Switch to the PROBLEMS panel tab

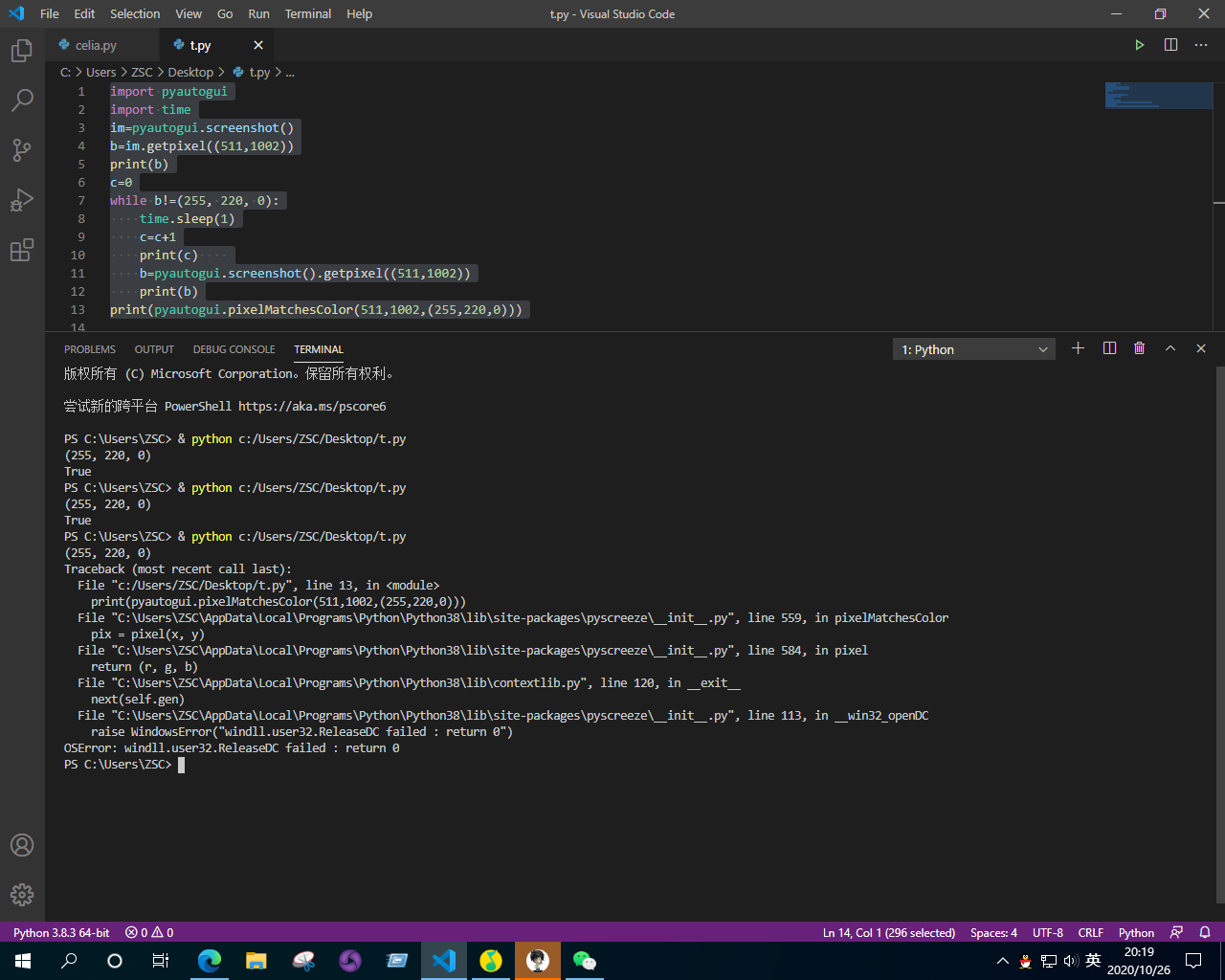pyautogui.click(x=90, y=349)
